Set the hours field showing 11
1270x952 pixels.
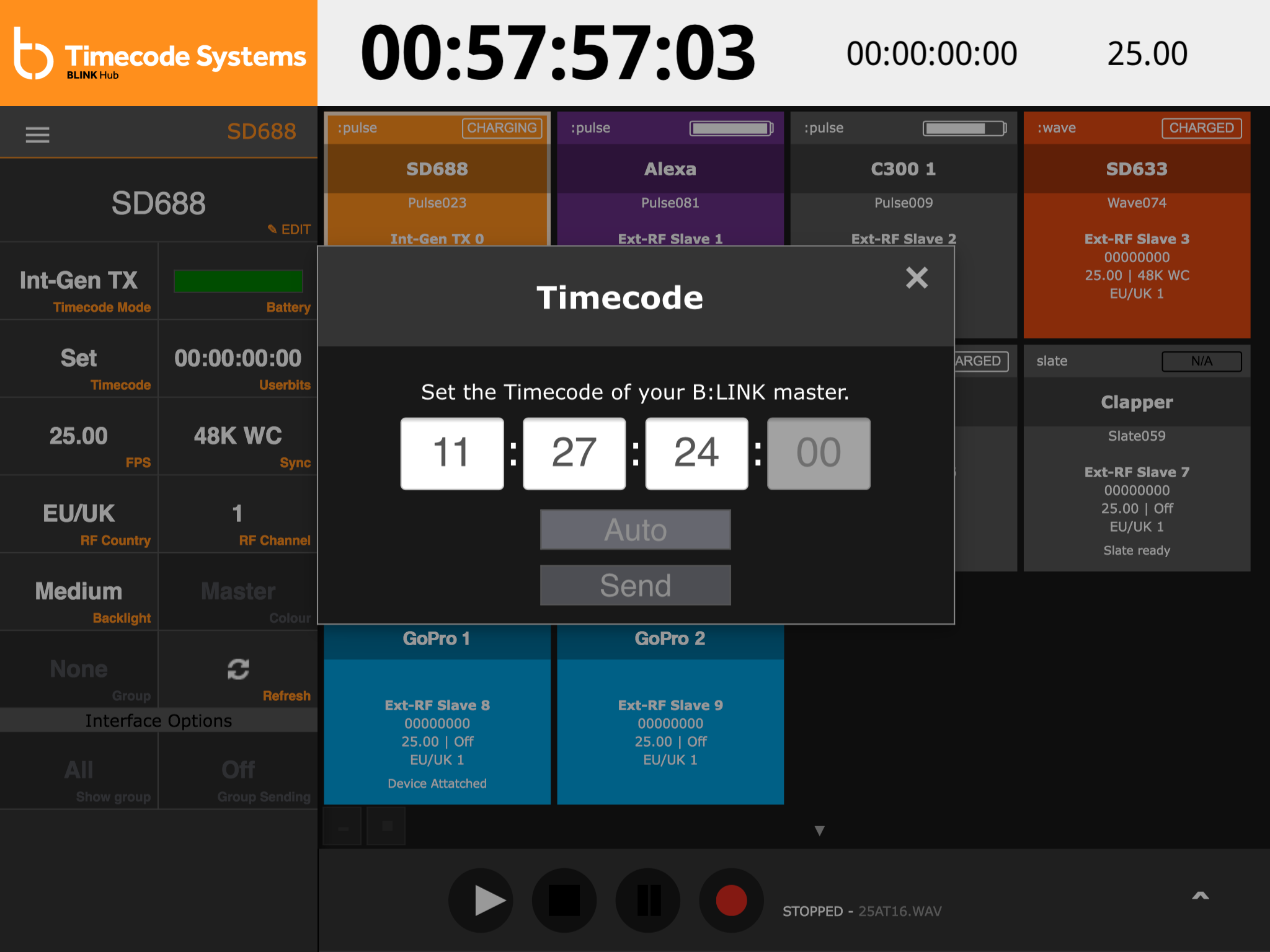(452, 453)
